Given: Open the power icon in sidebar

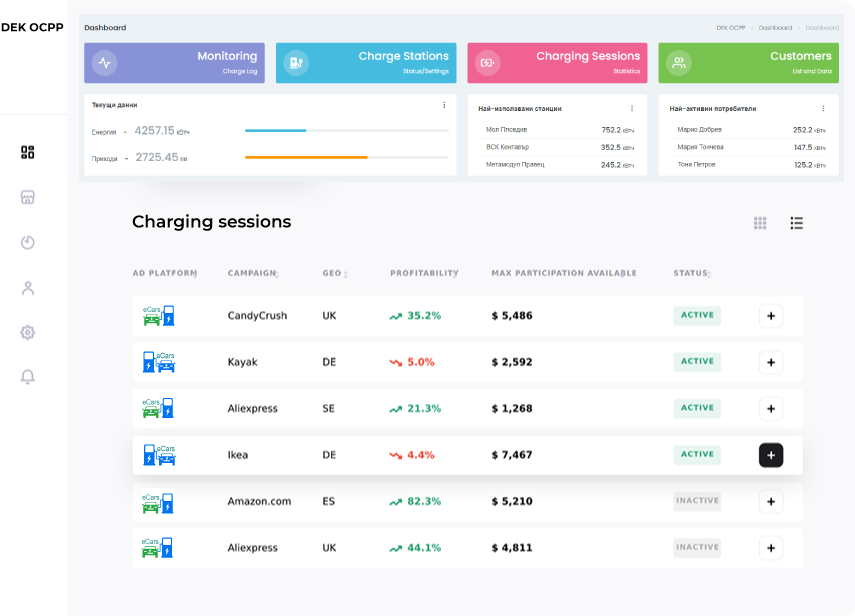Looking at the screenshot, I should coord(28,242).
